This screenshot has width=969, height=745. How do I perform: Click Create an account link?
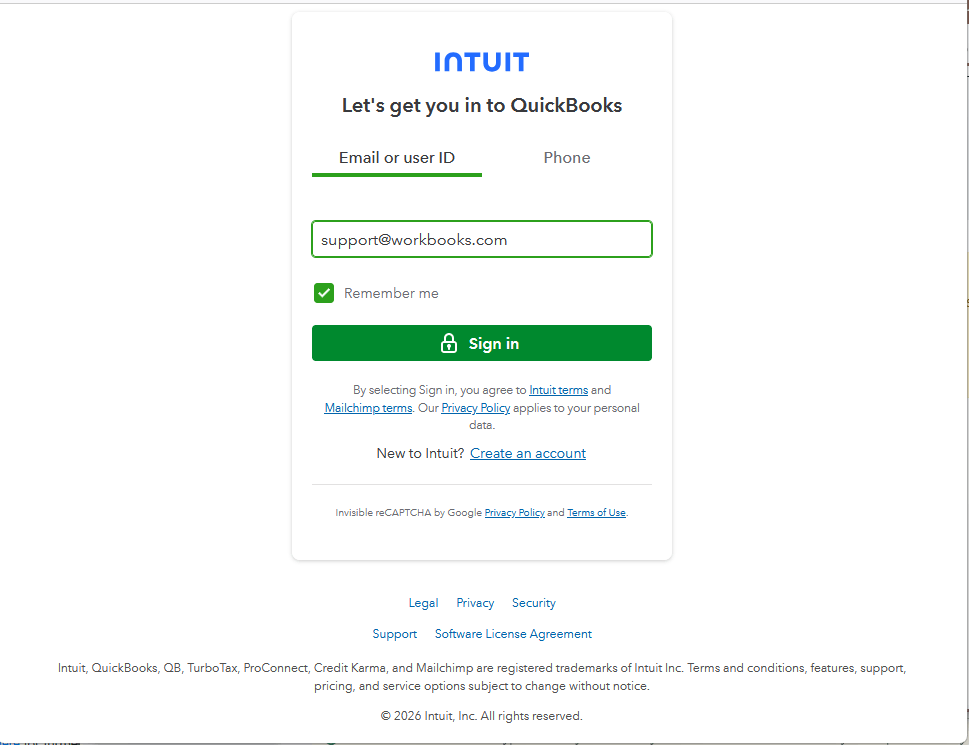528,453
